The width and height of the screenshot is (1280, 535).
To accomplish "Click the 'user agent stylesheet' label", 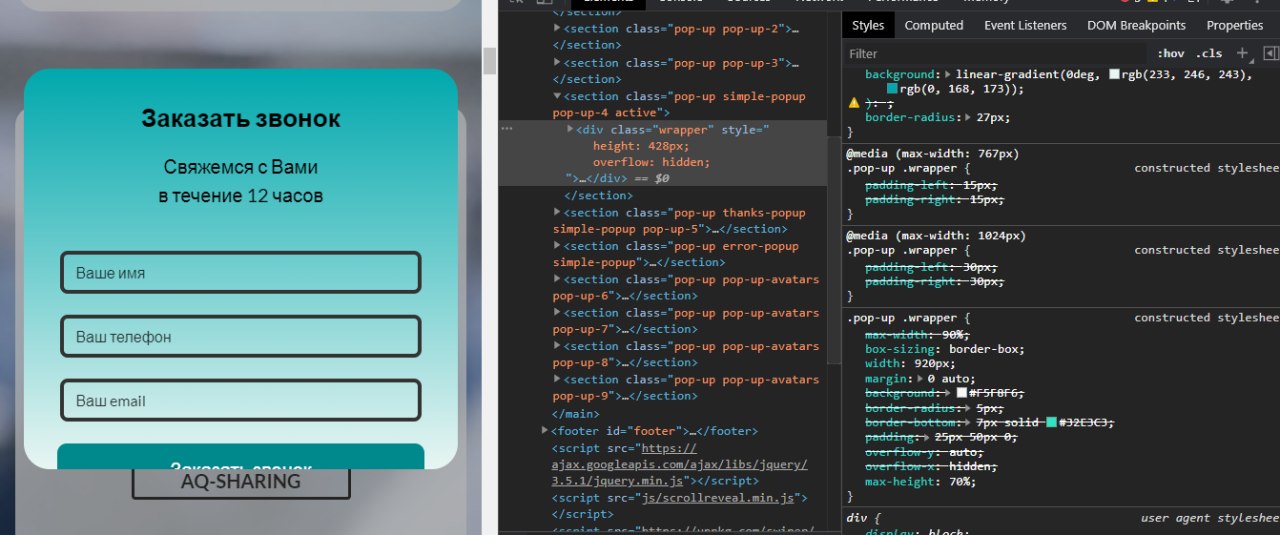I will 1210,518.
